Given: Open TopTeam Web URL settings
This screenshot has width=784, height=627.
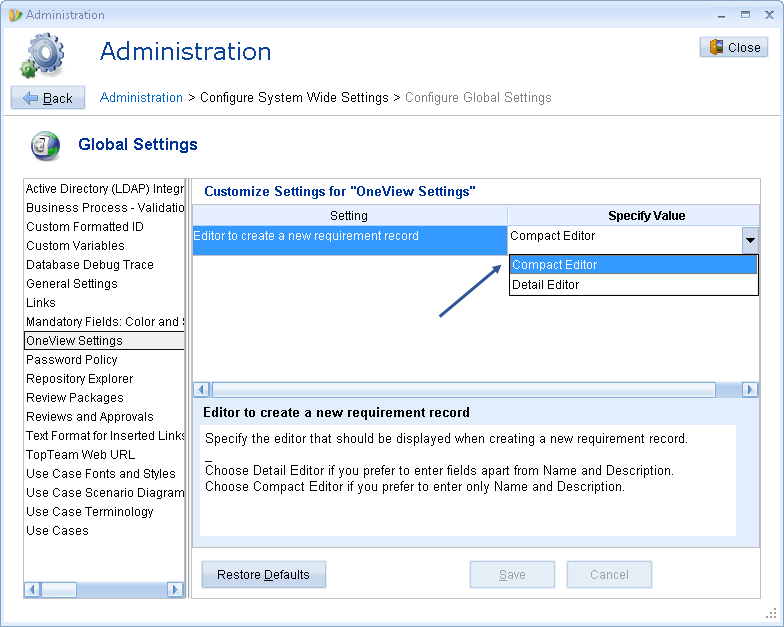Looking at the screenshot, I should coord(104,454).
